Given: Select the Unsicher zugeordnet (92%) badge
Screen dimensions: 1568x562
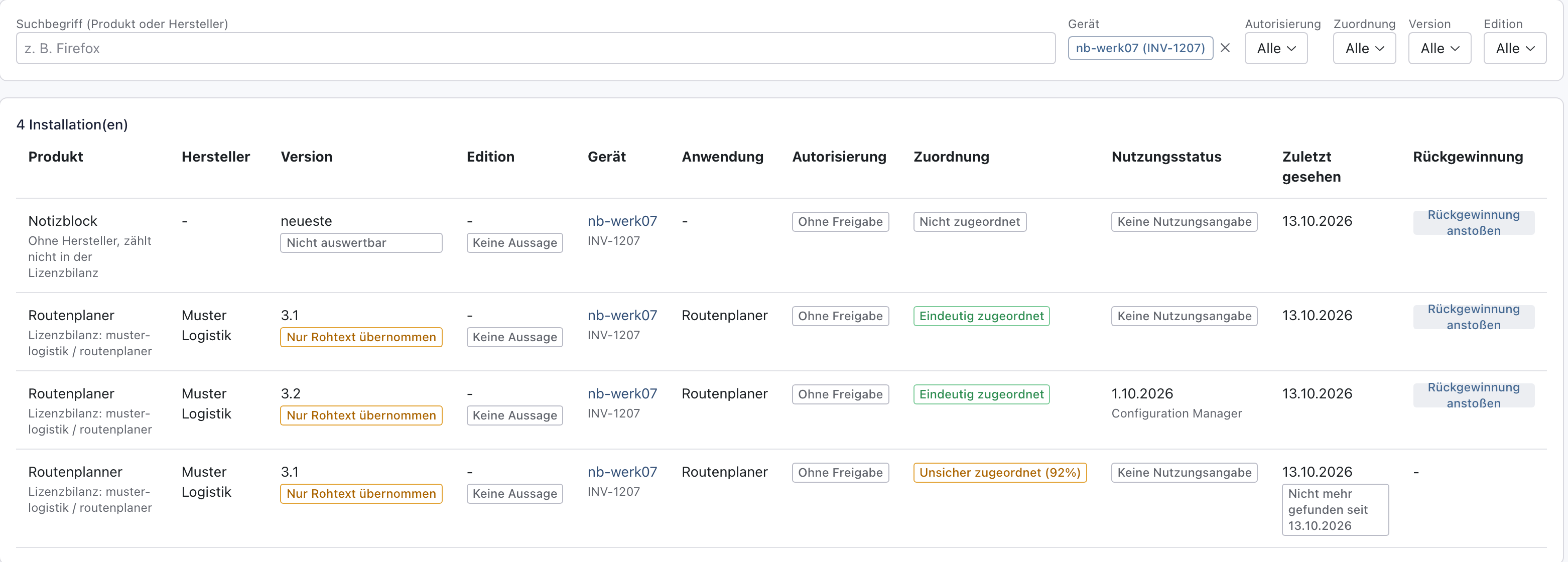Looking at the screenshot, I should click(x=999, y=473).
